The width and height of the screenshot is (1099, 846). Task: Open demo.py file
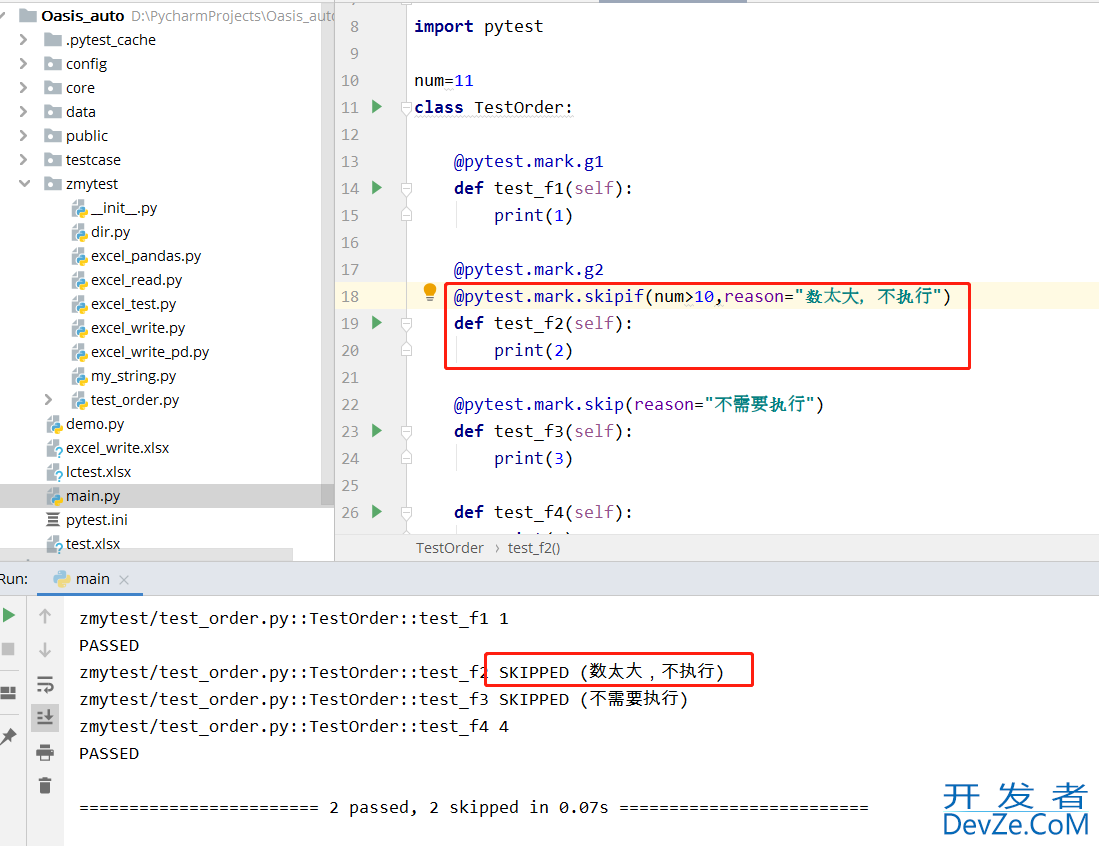[x=95, y=423]
